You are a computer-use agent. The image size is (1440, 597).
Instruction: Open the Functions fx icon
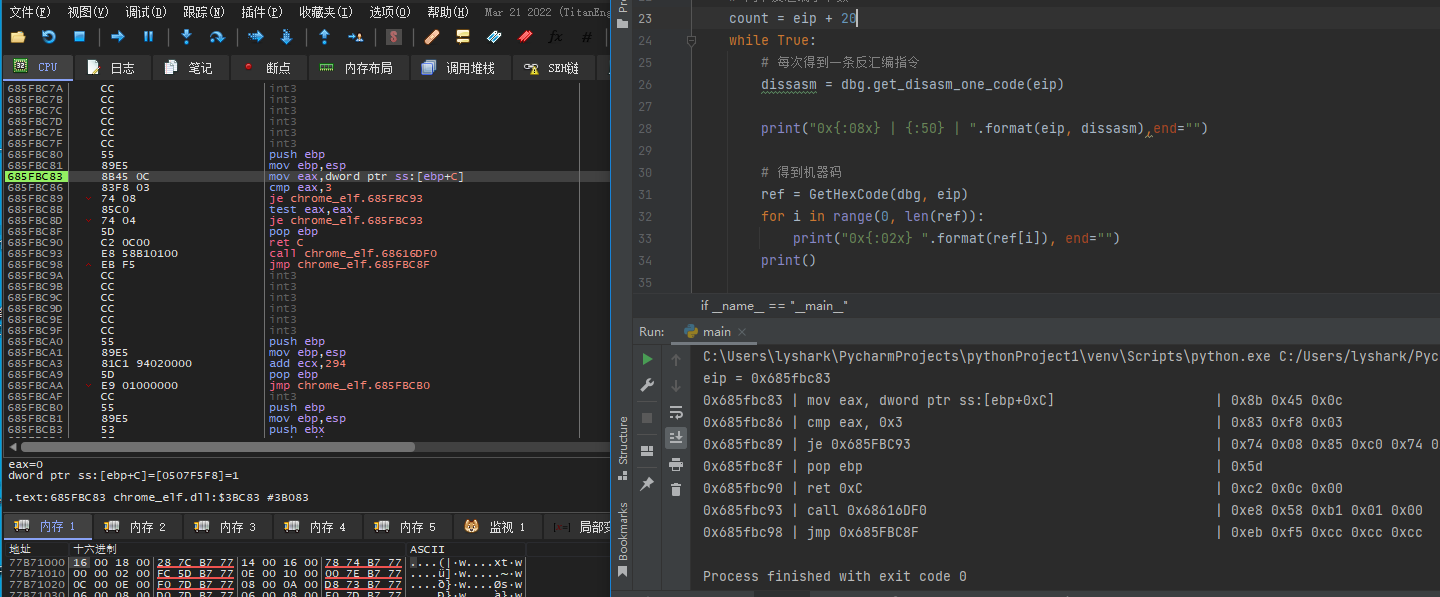click(555, 37)
